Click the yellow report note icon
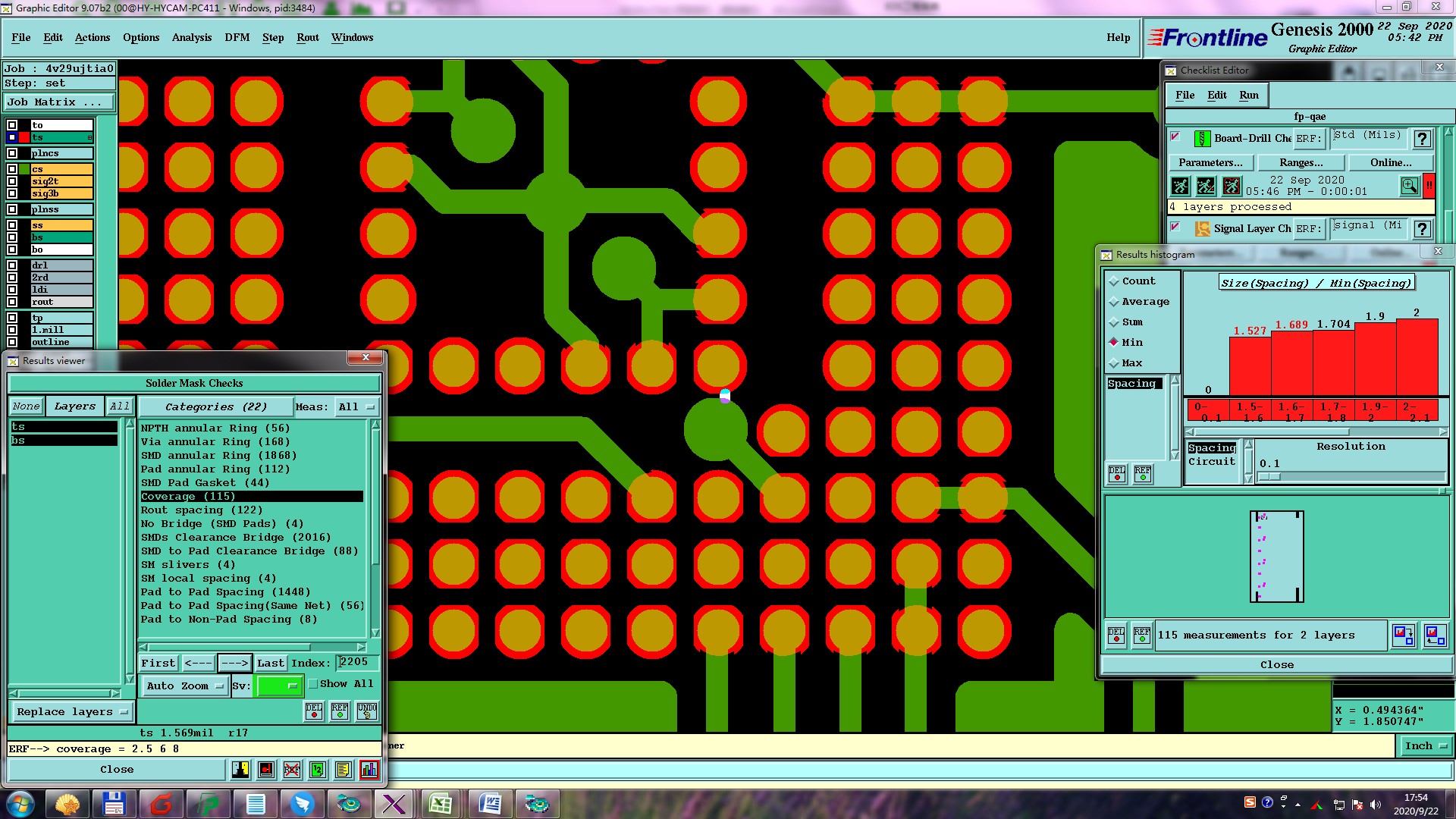1456x819 pixels. [x=343, y=770]
